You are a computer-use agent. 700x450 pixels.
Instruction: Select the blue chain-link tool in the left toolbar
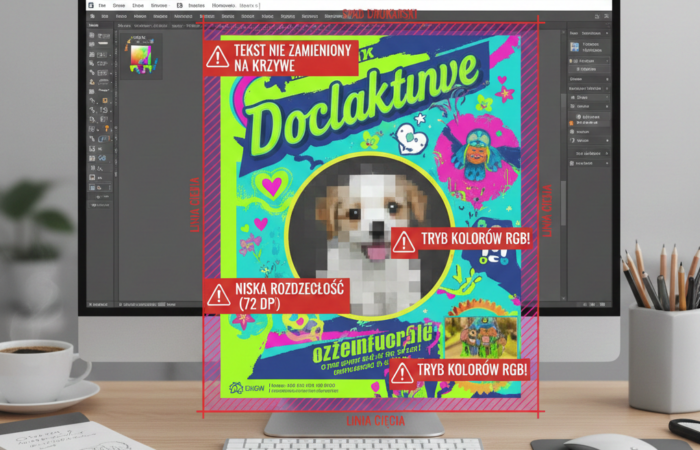tap(102, 158)
